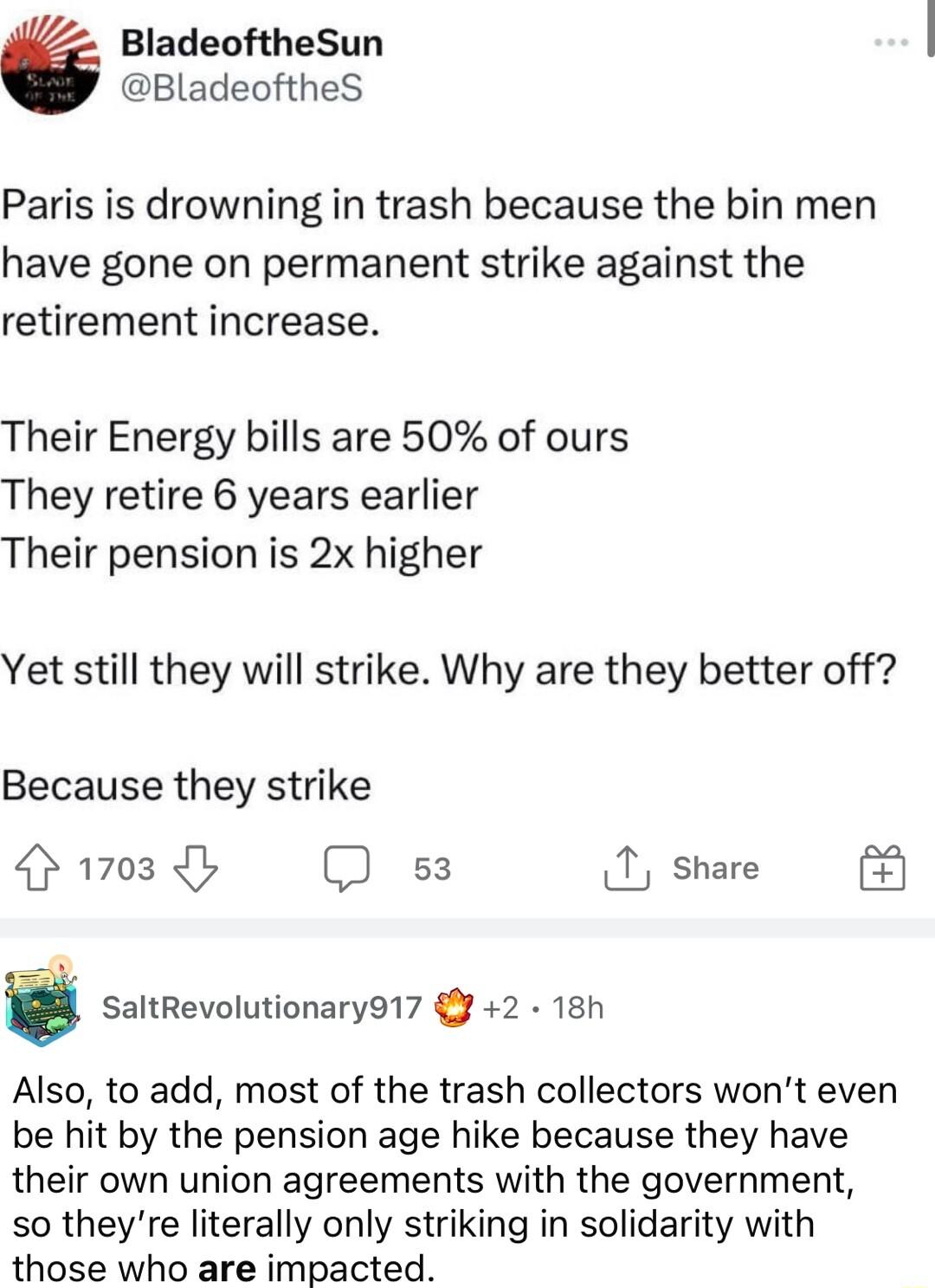This screenshot has width=935, height=1288.
Task: Give an award using the gift icon
Action: click(881, 868)
